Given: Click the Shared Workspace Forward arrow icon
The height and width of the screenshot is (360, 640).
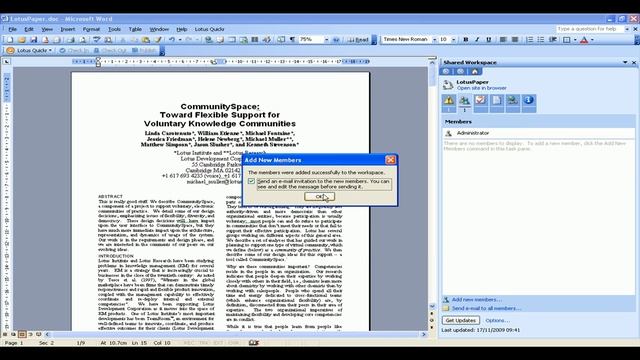Looking at the screenshot, I should (x=460, y=71).
